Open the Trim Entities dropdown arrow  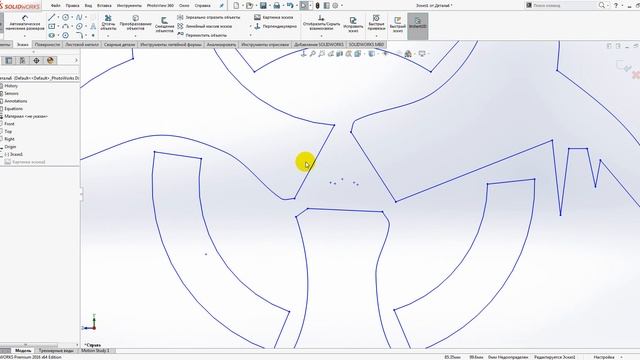click(x=108, y=36)
